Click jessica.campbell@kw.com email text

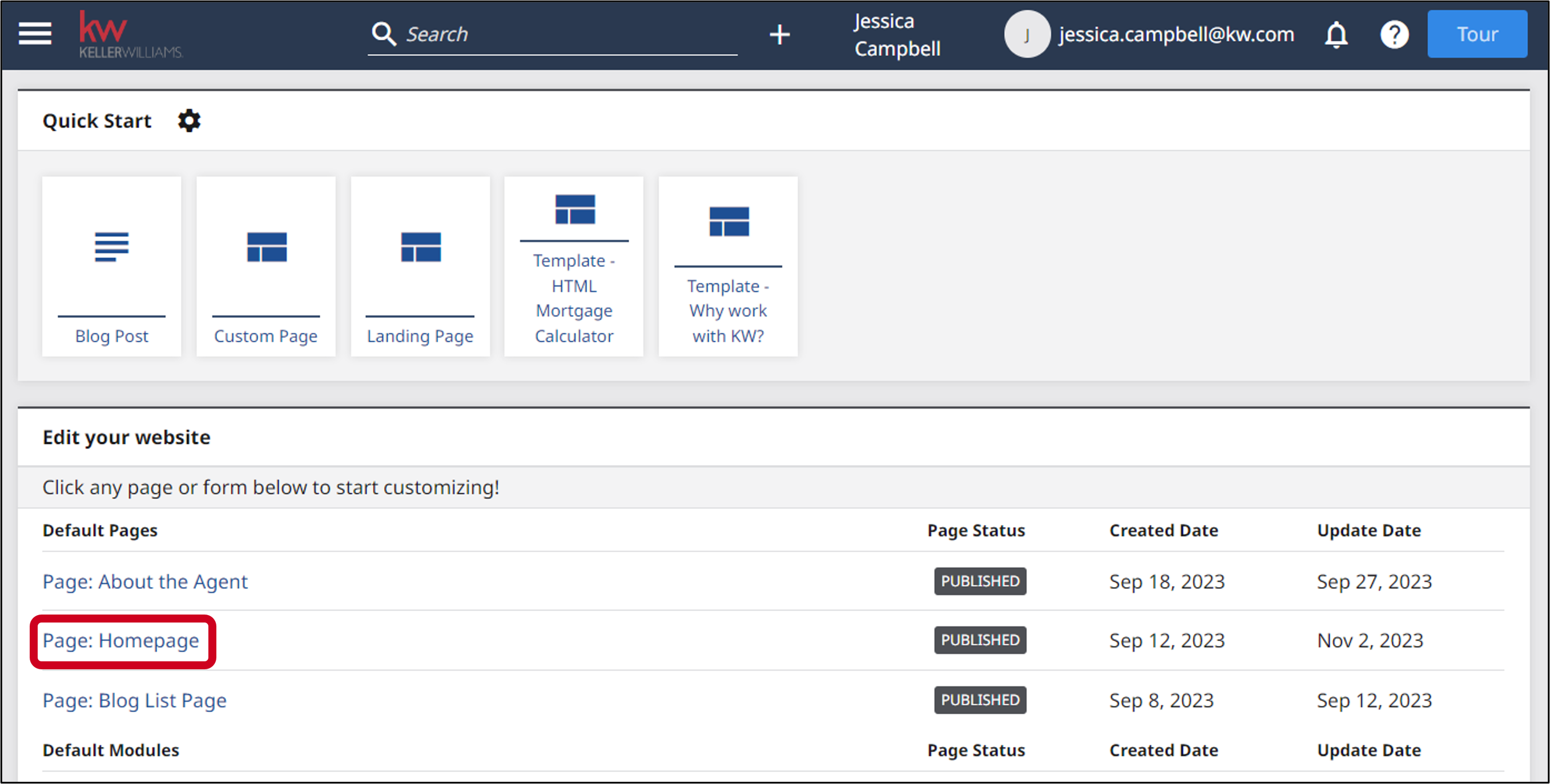click(x=1176, y=34)
